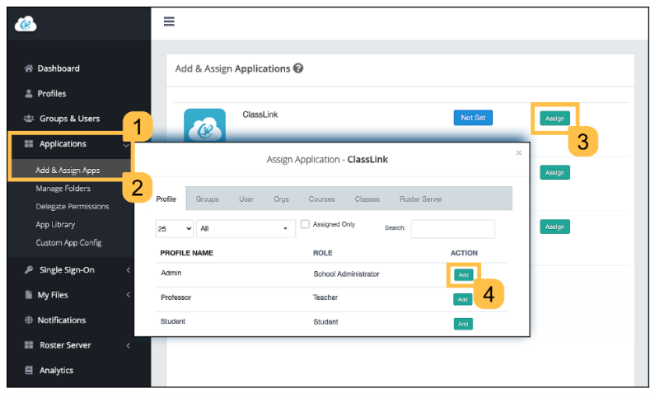Click the ClassLink cloud logo in sidebar
The image size is (655, 393).
(25, 24)
